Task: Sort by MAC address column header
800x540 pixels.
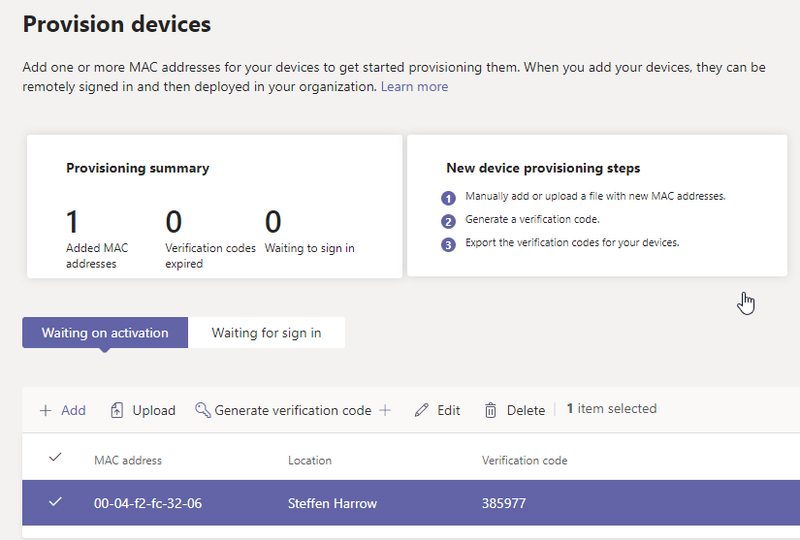Action: (128, 460)
